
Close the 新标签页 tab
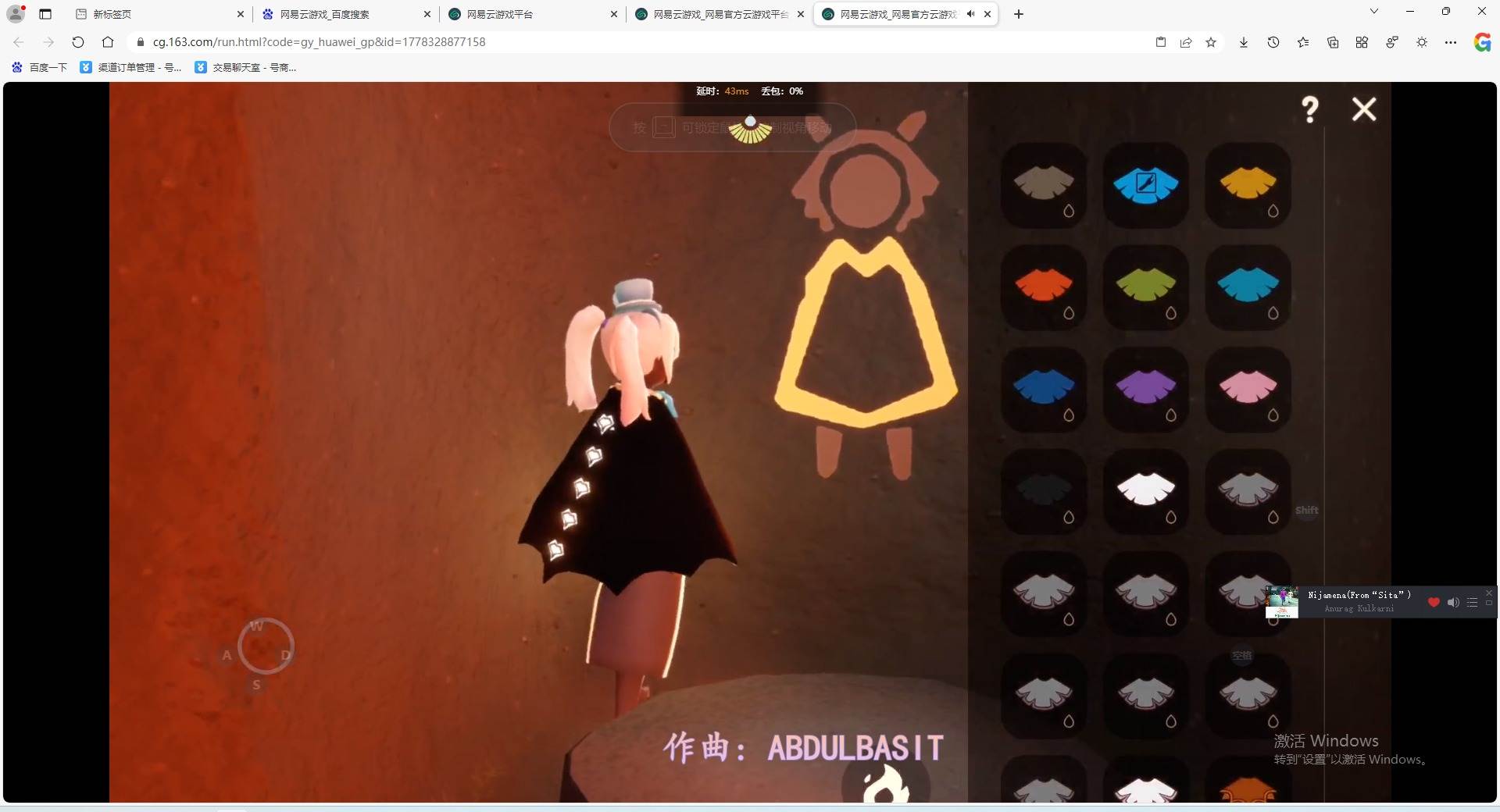pyautogui.click(x=240, y=14)
